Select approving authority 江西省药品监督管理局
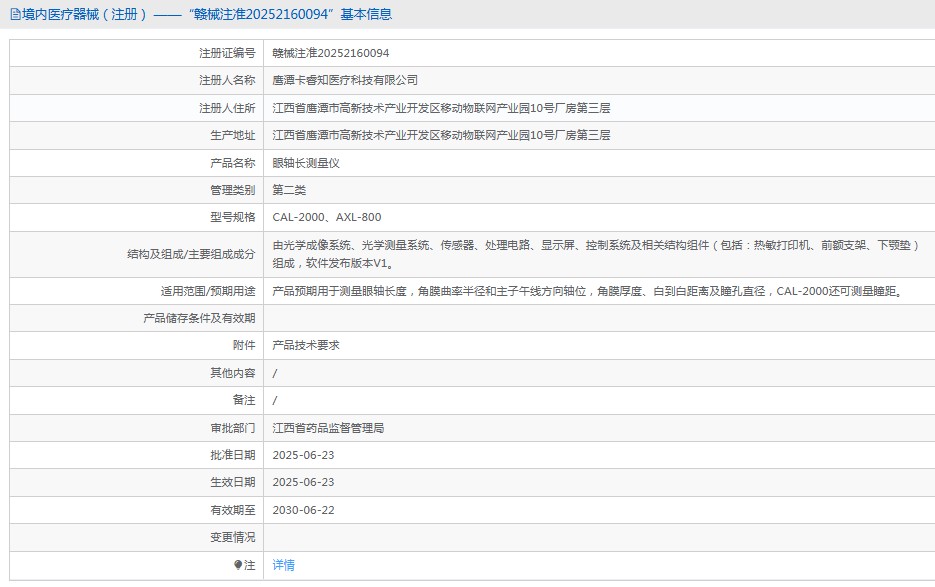This screenshot has width=935, height=587. click(328, 428)
